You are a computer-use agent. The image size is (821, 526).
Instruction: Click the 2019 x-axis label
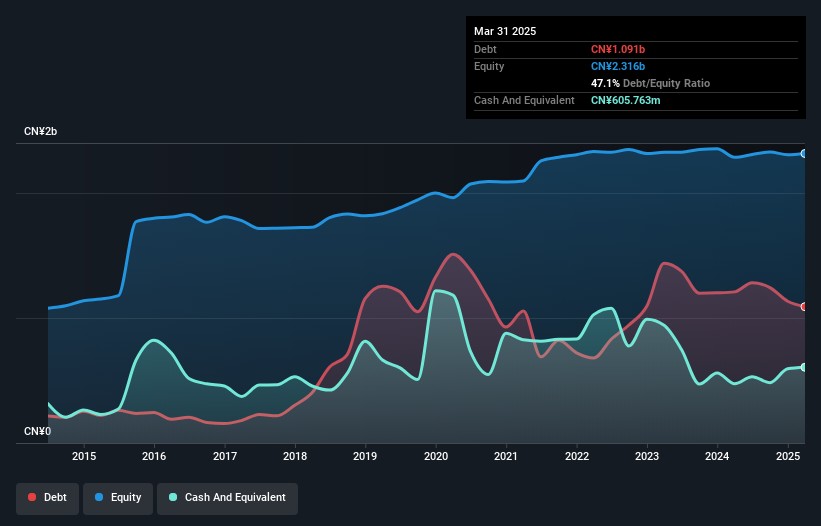click(x=365, y=456)
